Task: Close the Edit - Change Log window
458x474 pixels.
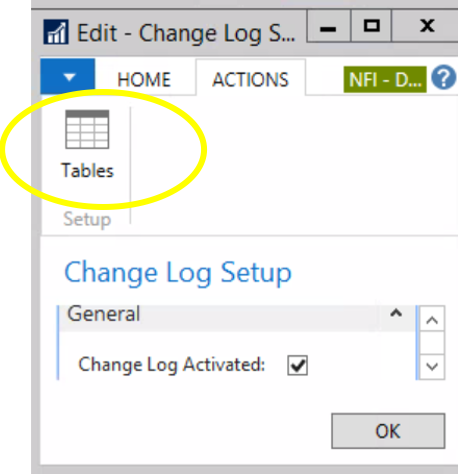Action: point(427,26)
